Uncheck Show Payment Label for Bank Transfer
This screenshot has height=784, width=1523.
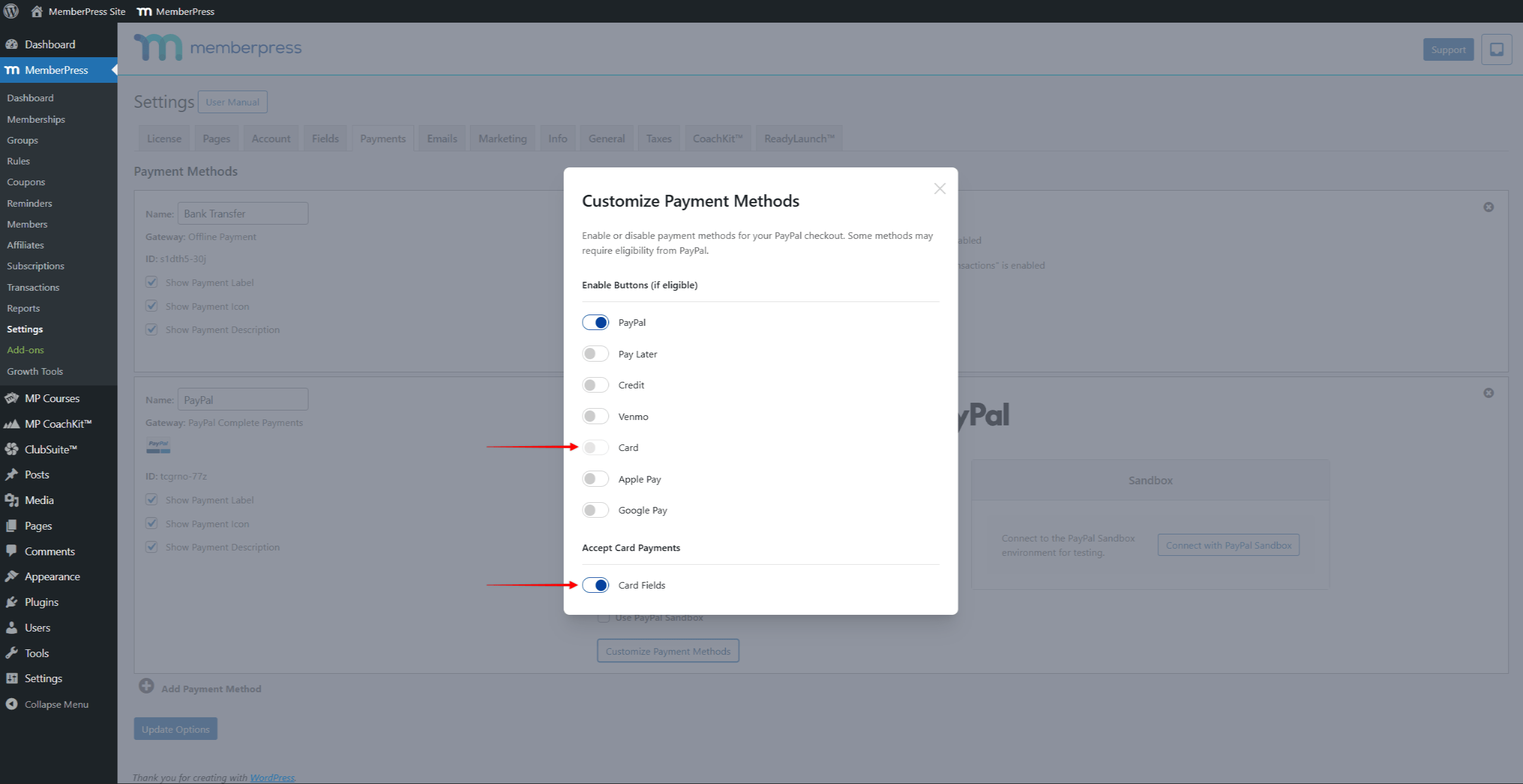[151, 282]
